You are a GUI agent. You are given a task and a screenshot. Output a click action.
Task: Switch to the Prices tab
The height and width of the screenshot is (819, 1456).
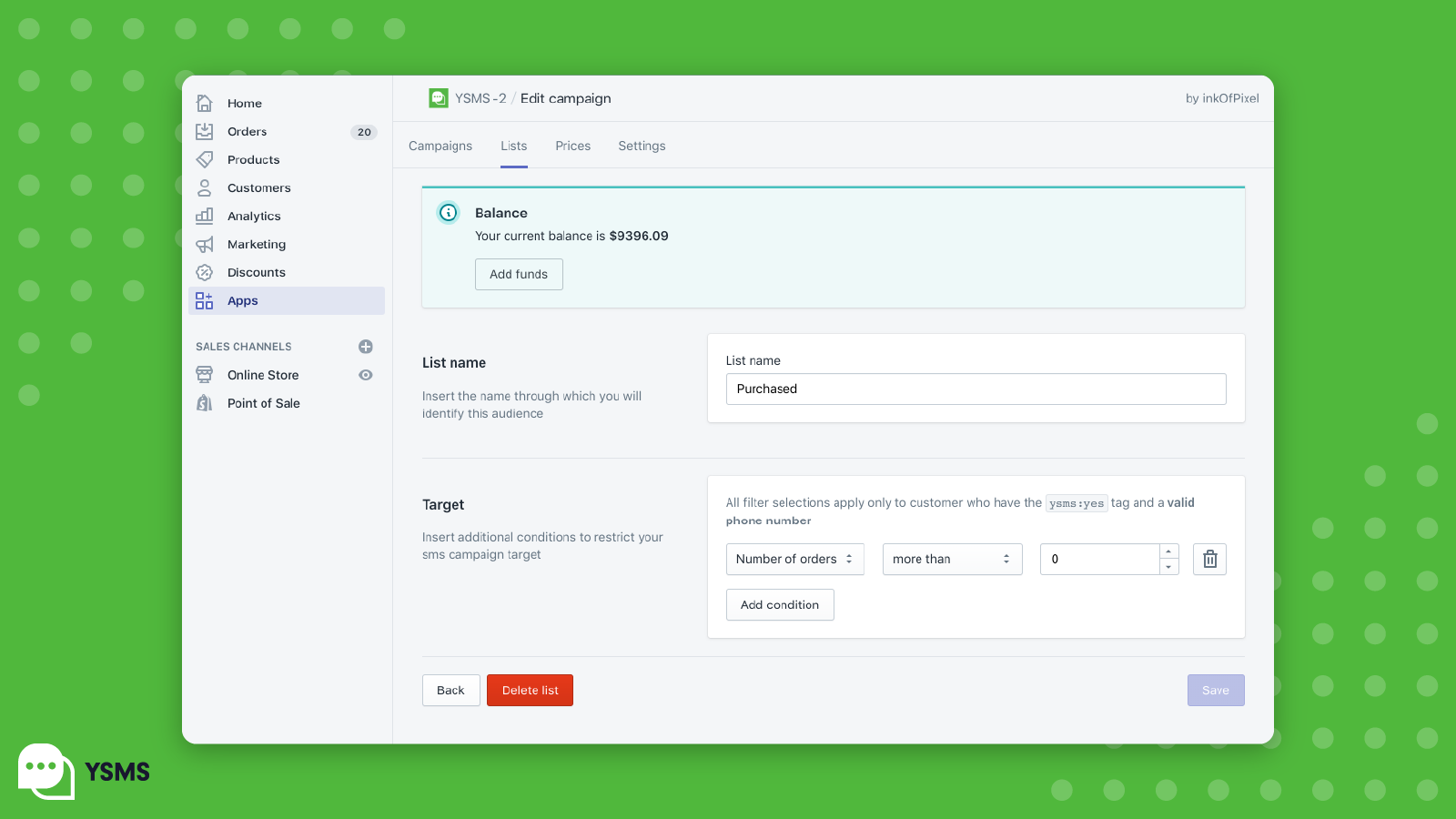click(x=572, y=146)
